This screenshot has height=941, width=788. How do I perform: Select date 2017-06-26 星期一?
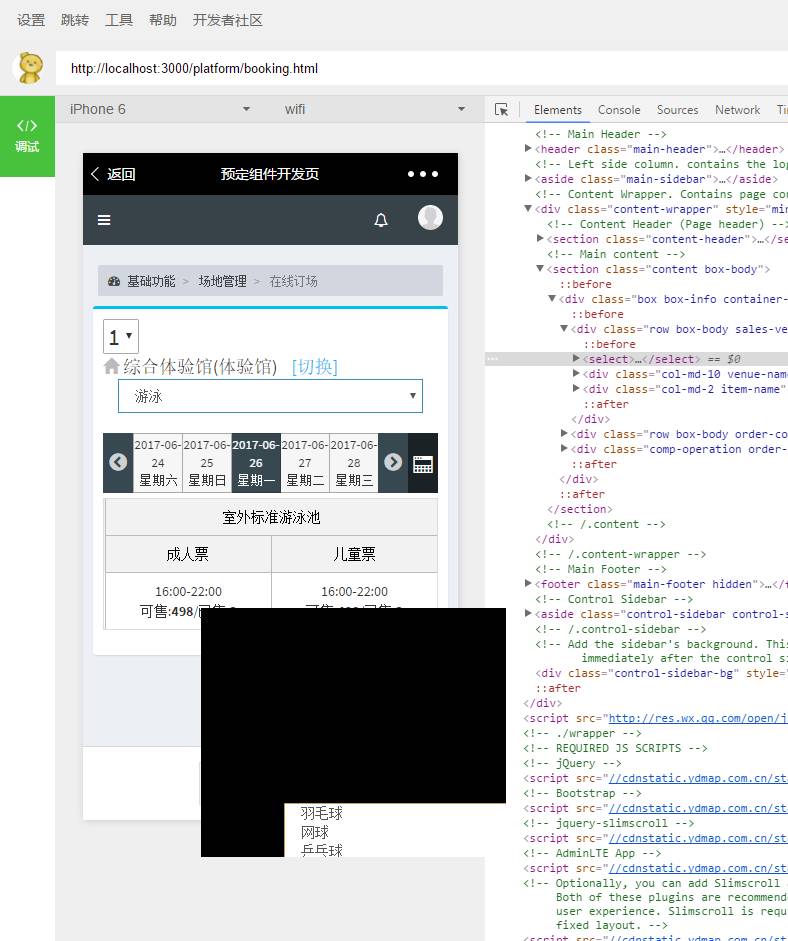pyautogui.click(x=256, y=463)
